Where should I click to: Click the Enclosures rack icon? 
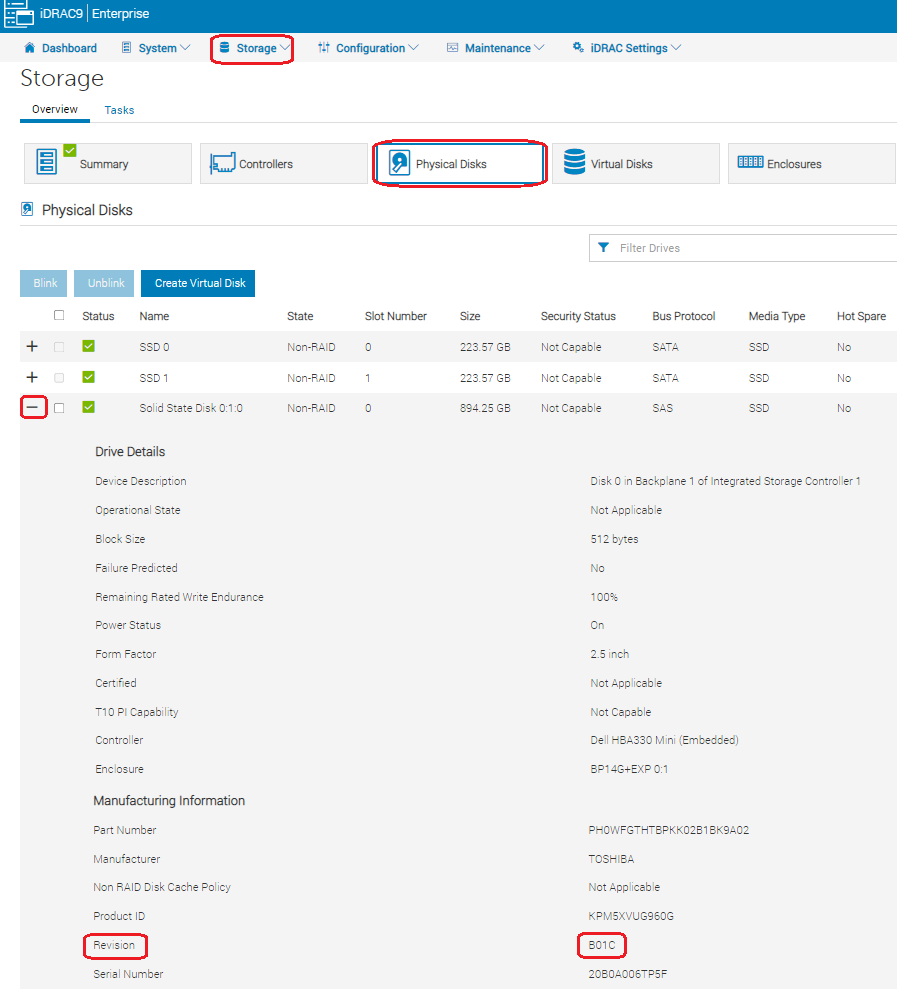point(750,162)
